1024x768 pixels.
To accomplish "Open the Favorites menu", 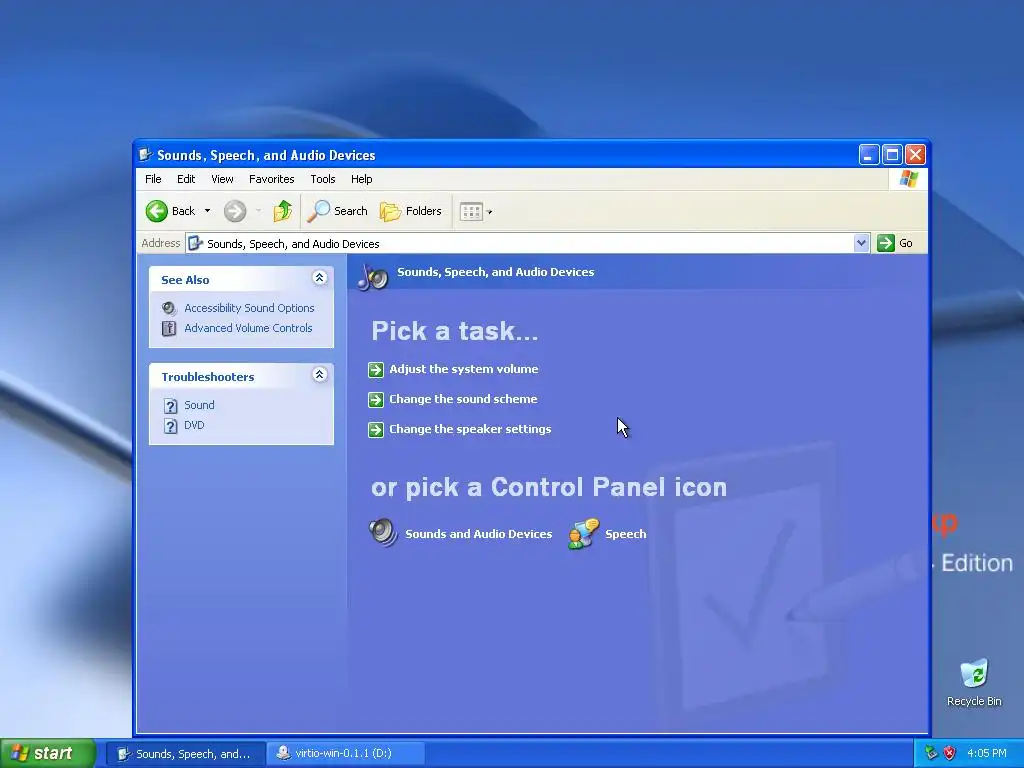I will (272, 179).
